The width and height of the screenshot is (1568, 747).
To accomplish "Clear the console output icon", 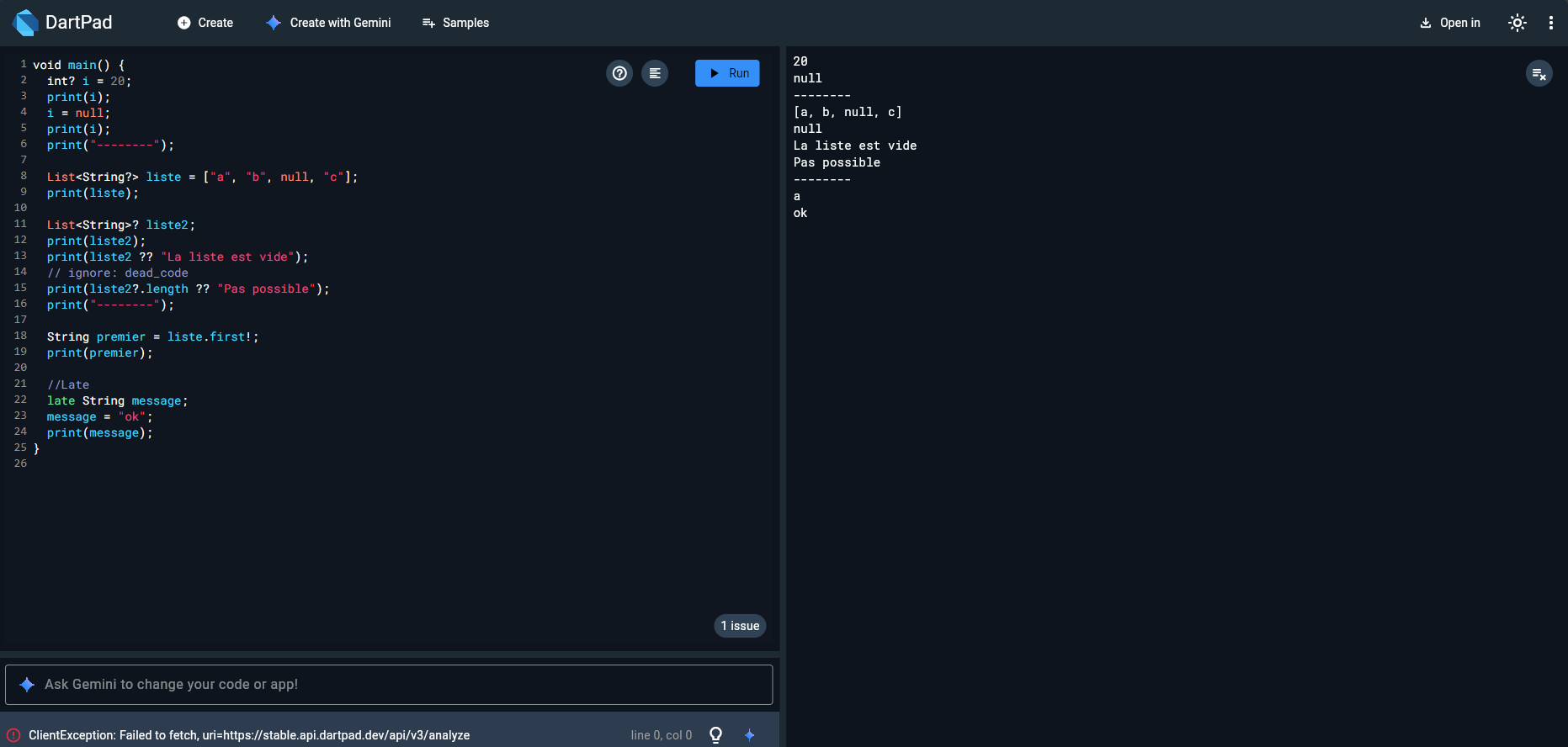I will 1539,73.
